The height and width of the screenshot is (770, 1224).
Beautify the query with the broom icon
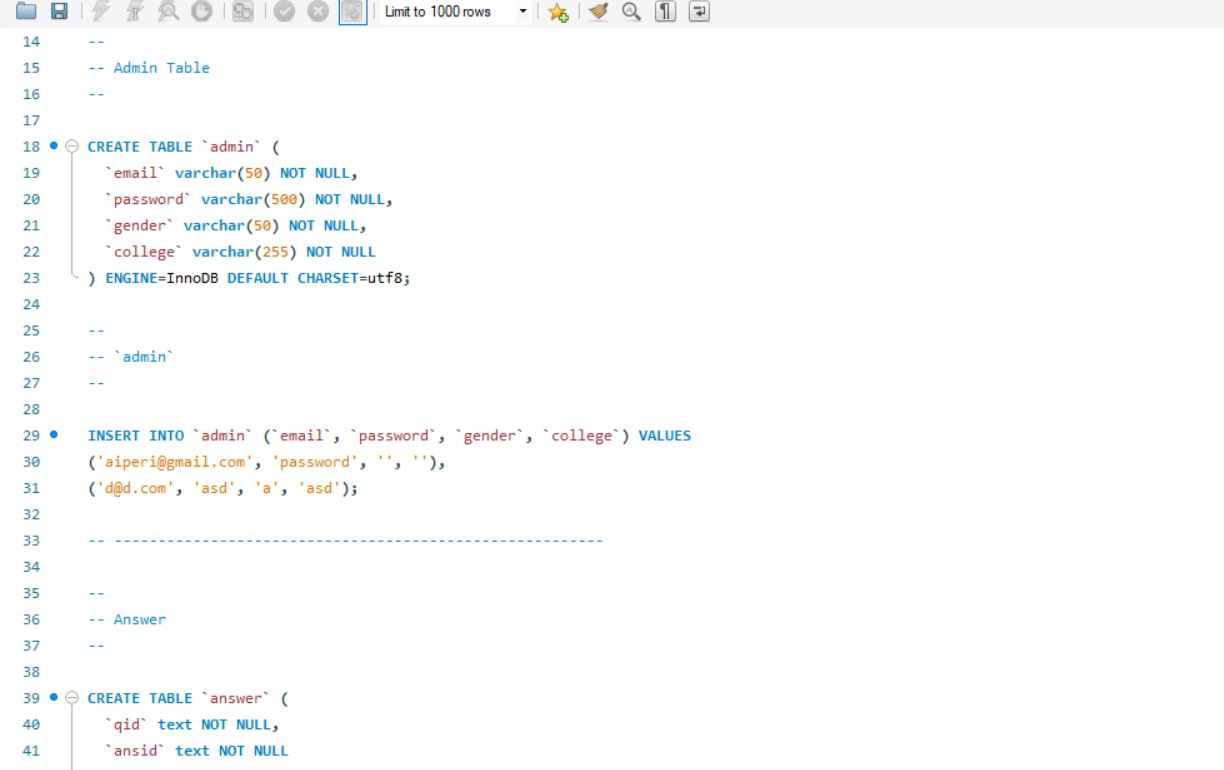598,12
